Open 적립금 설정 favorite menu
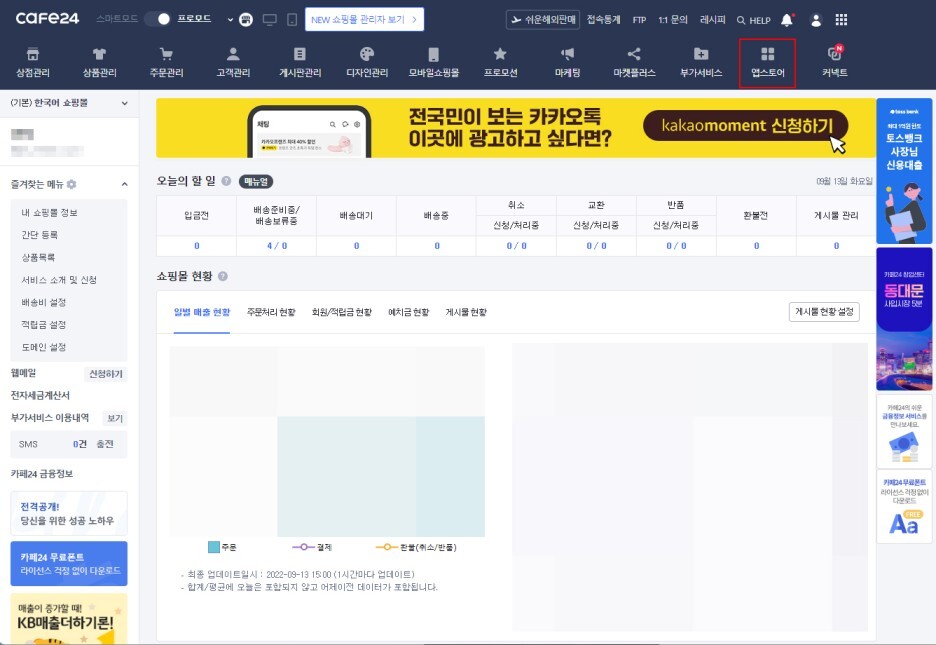Screen dimensions: 936x645 click(44, 325)
